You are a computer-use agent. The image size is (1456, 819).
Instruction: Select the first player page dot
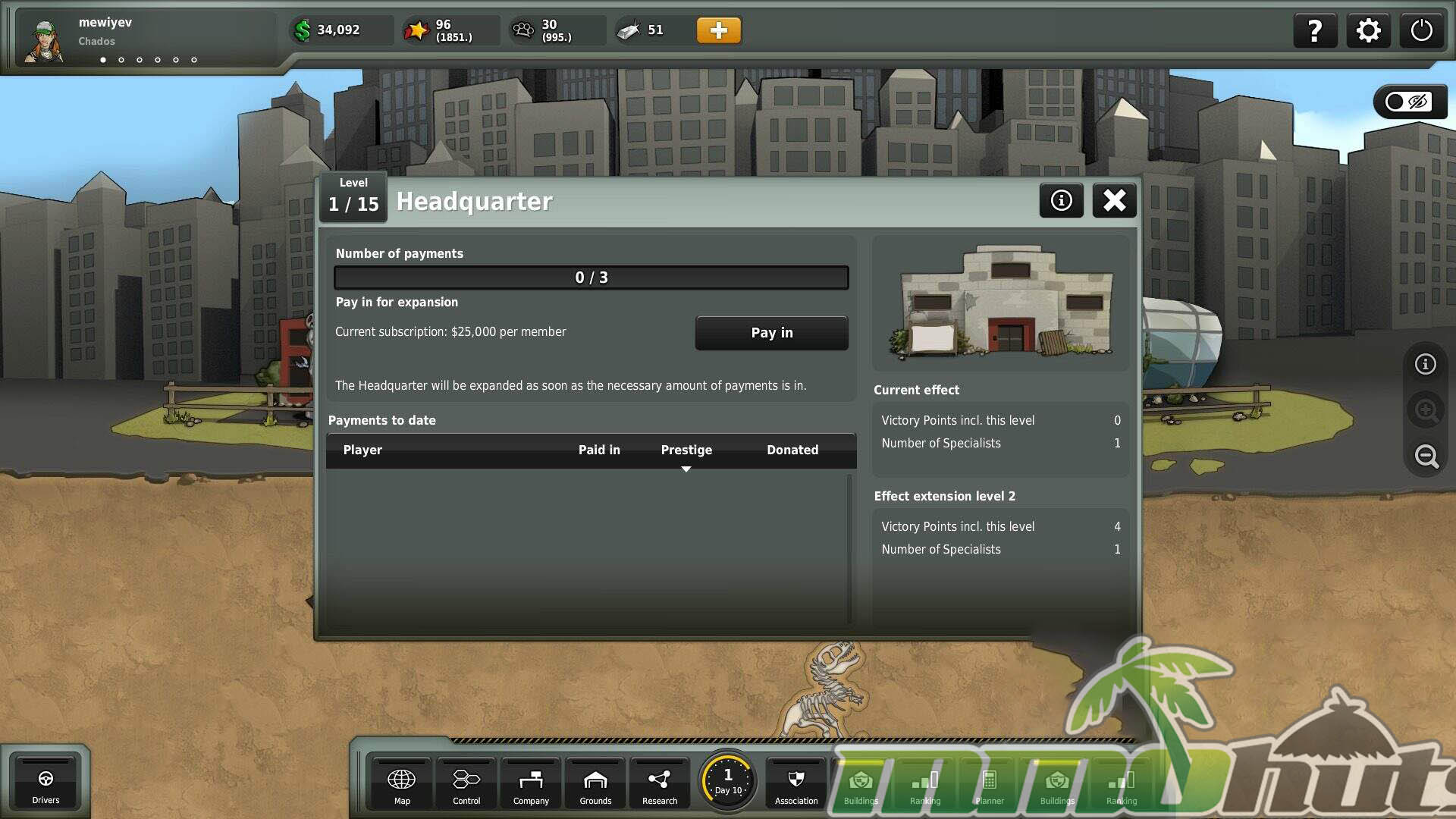coord(103,60)
